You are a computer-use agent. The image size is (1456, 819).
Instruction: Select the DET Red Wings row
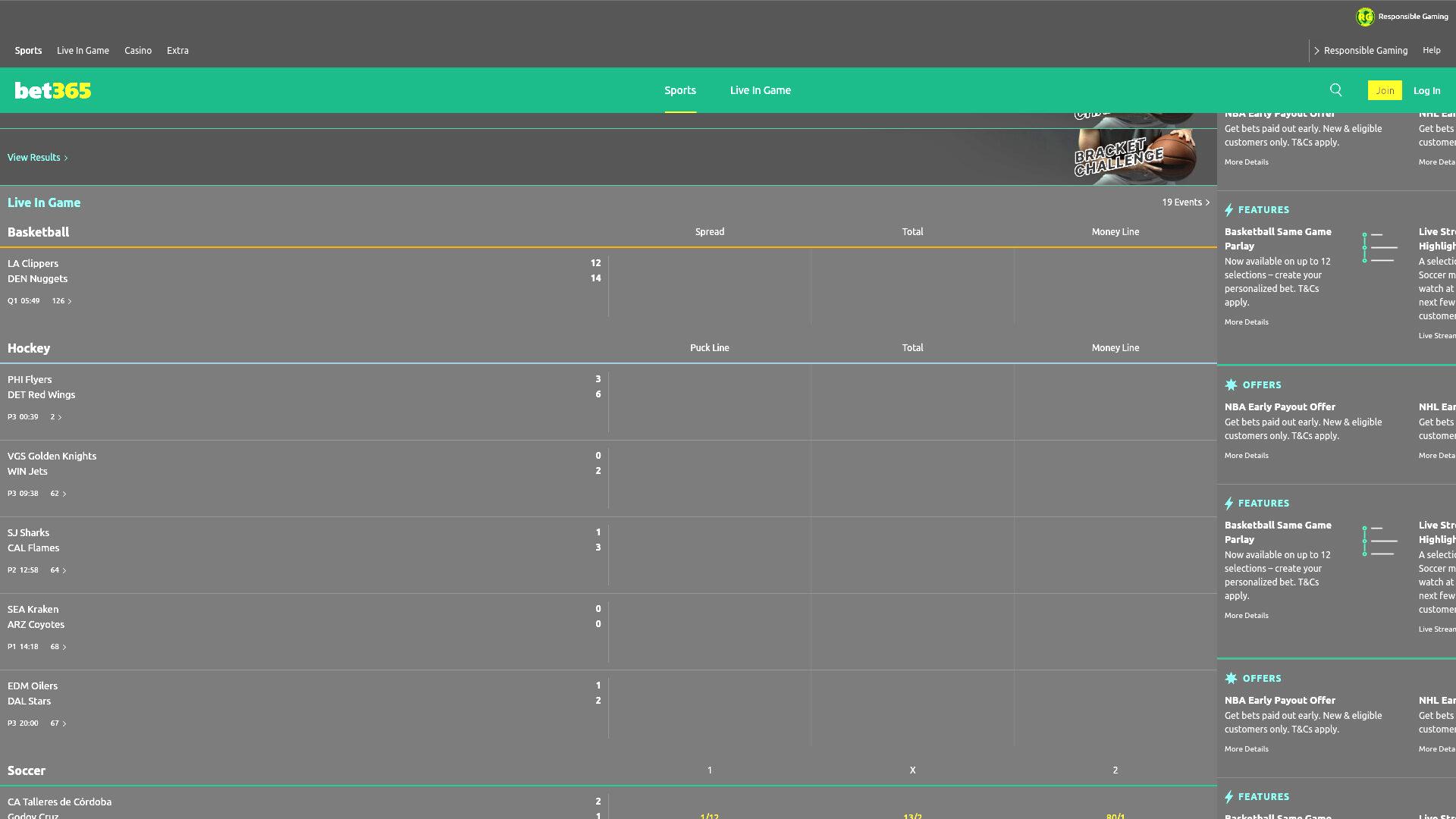41,394
